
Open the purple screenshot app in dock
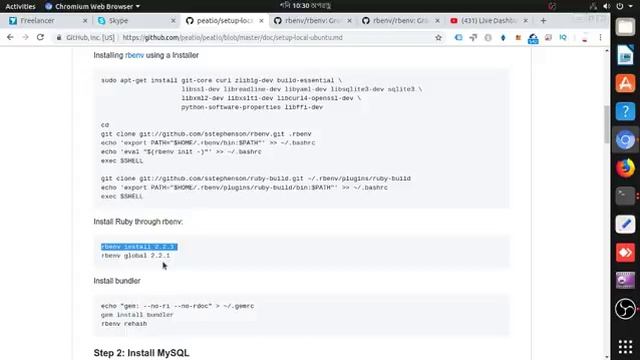625,281
